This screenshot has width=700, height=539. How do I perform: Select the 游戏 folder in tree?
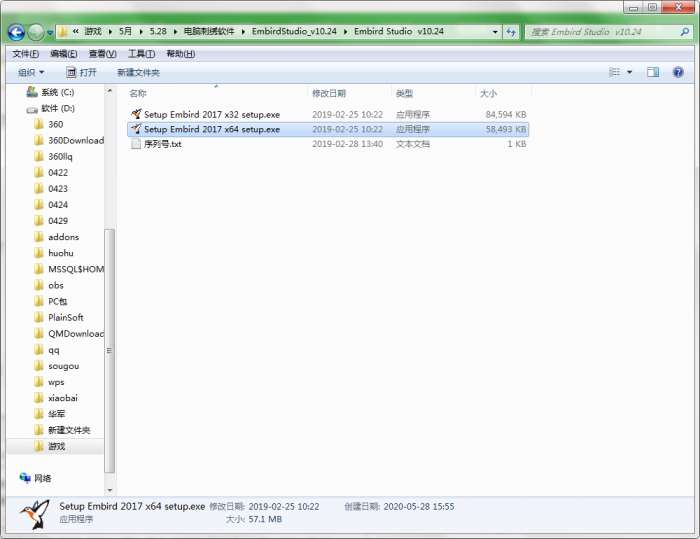pyautogui.click(x=50, y=446)
